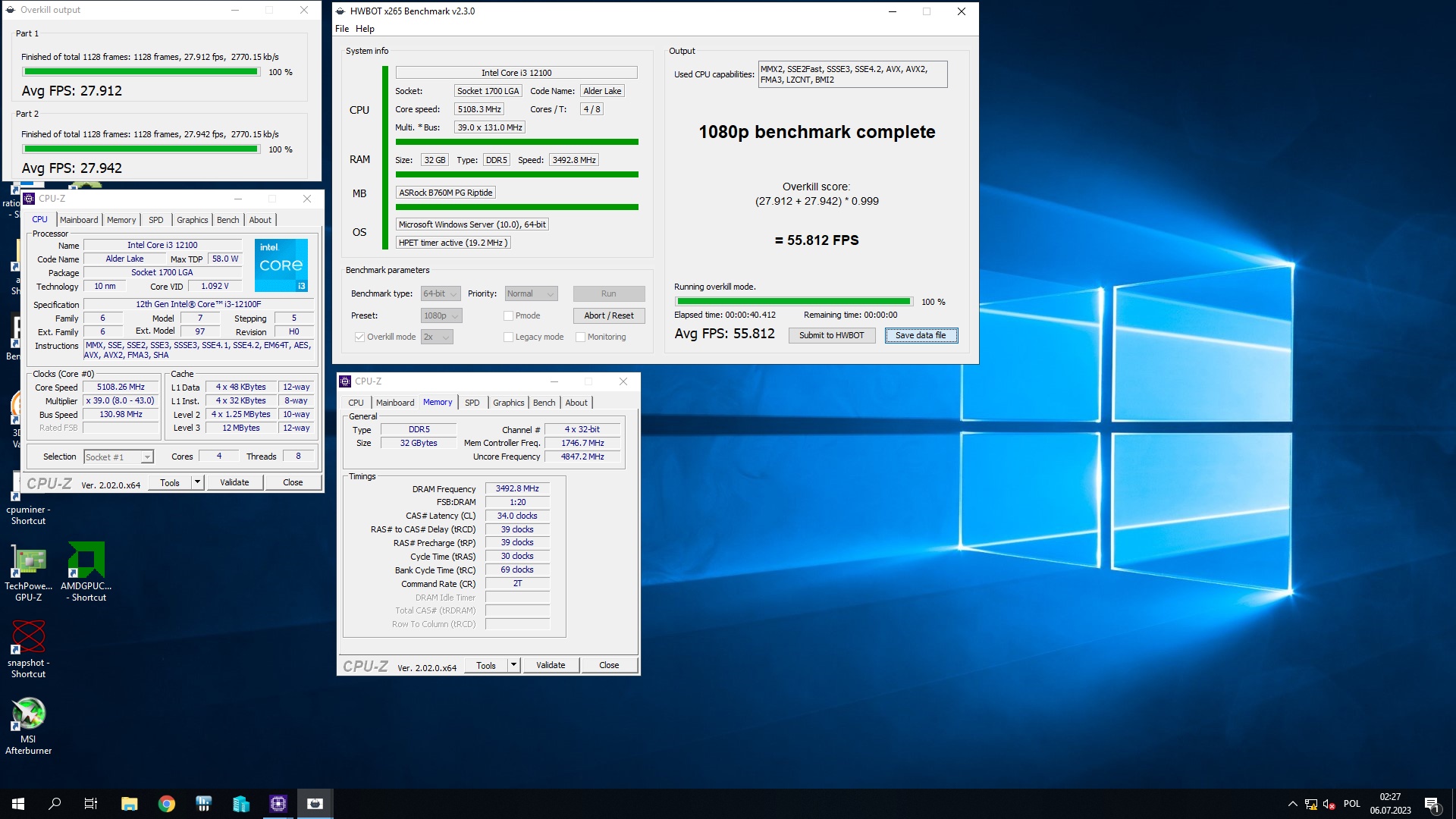Click the POL language indicator in the taskbar
The height and width of the screenshot is (819, 1456).
[x=1352, y=804]
